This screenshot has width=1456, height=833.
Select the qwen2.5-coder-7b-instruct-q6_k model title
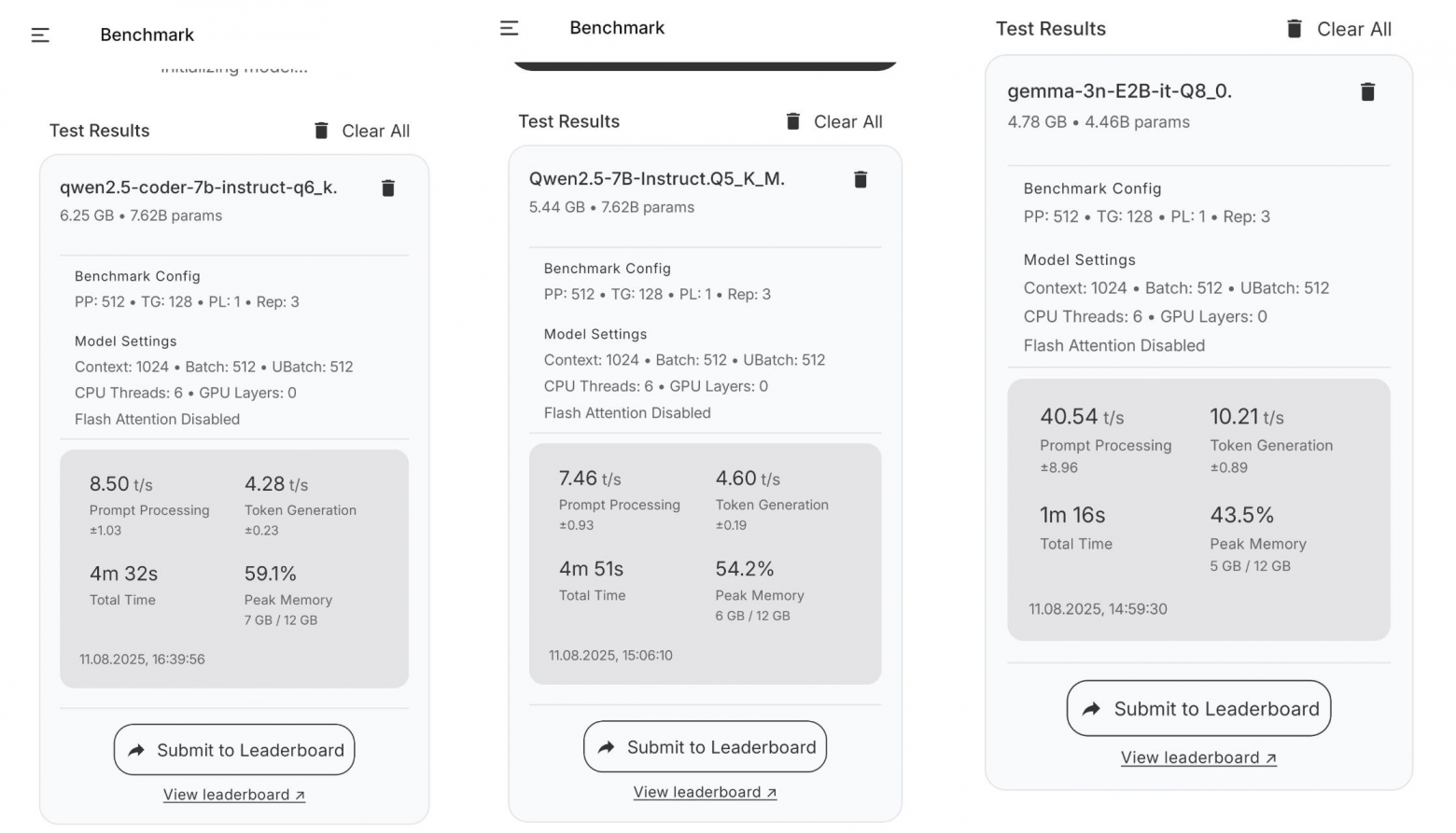[x=198, y=187]
